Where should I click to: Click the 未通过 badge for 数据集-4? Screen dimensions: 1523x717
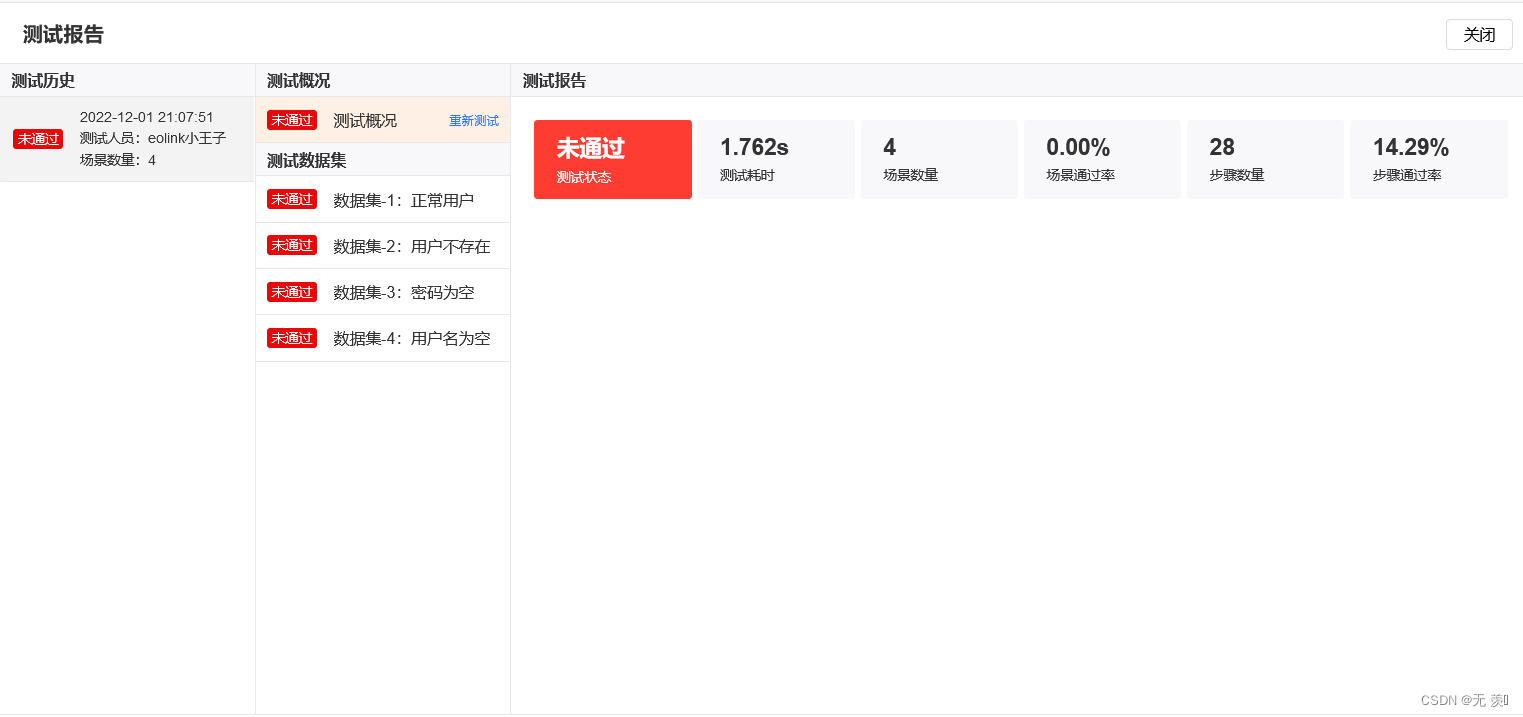coord(291,337)
